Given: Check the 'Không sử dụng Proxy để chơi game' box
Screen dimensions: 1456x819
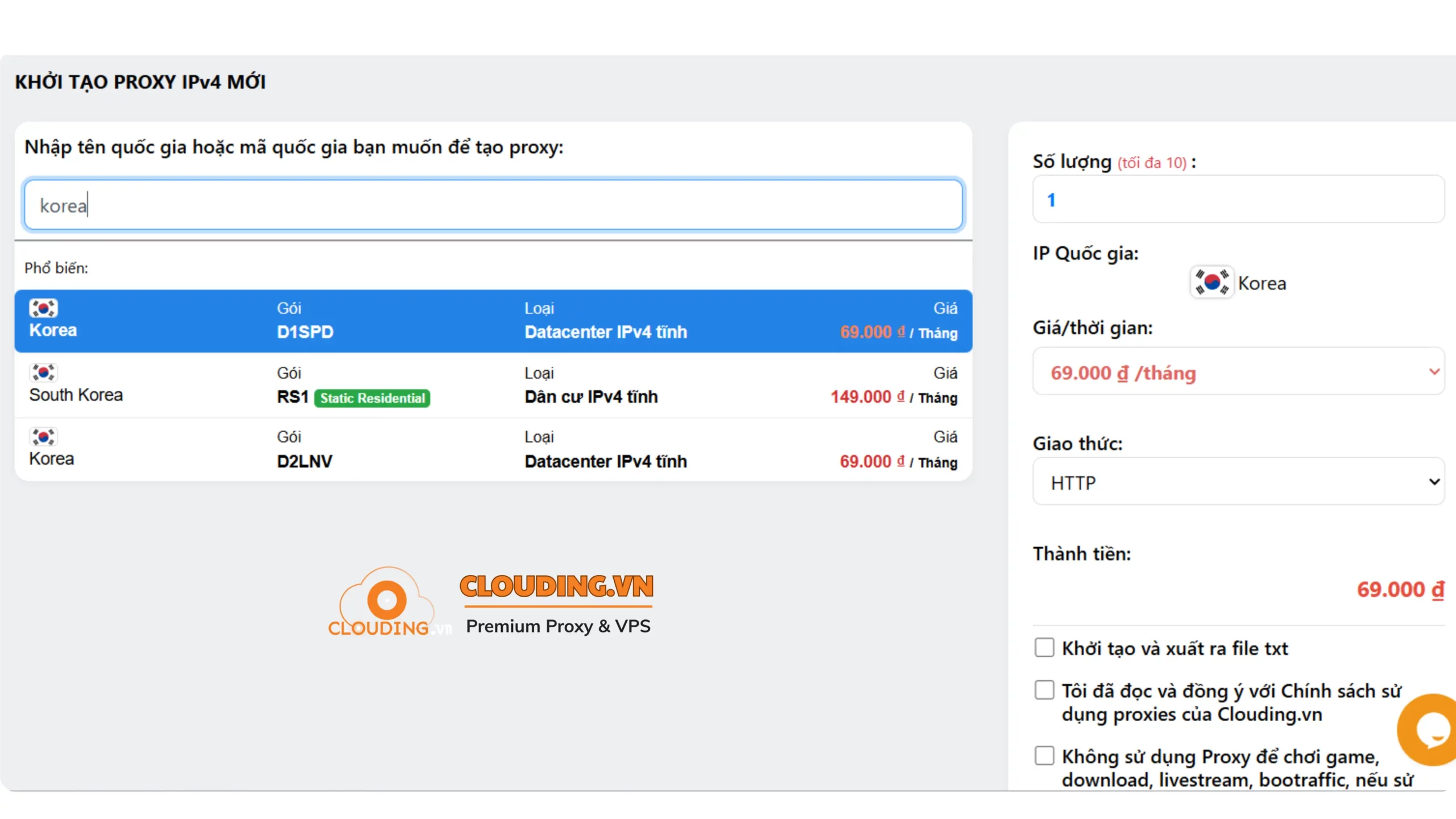Looking at the screenshot, I should tap(1044, 756).
